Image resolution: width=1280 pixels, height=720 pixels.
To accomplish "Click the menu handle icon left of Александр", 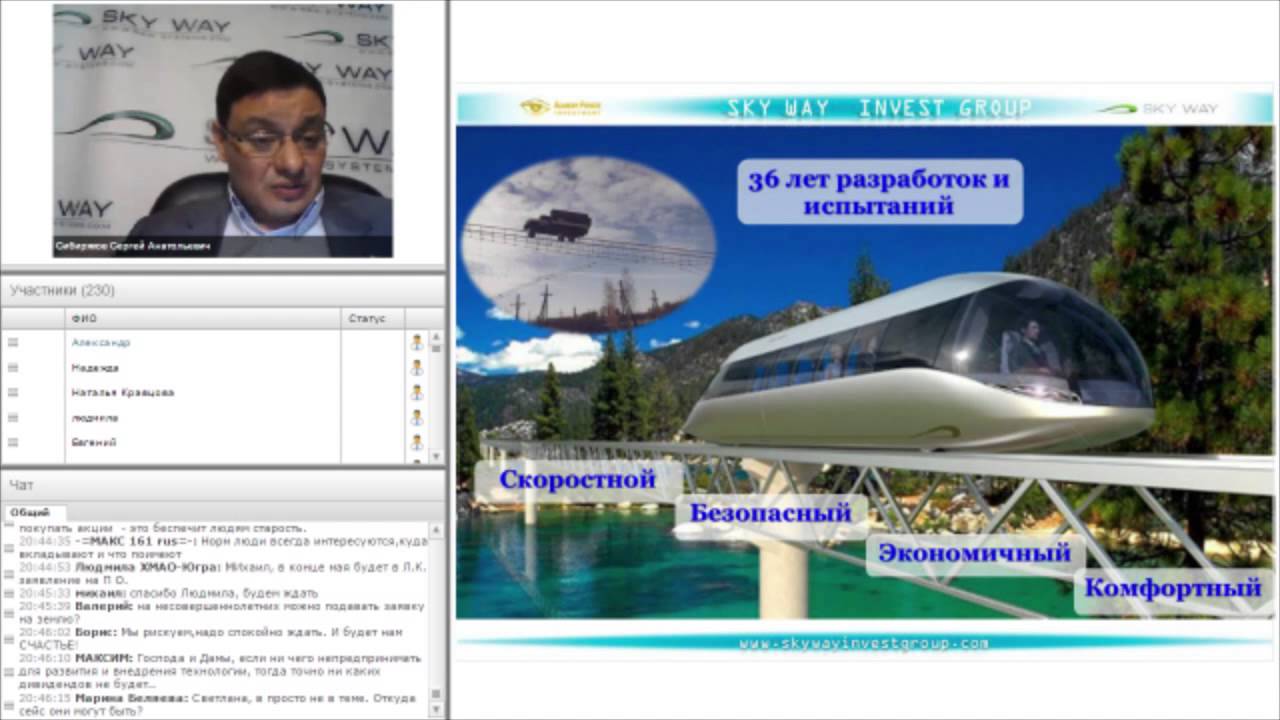I will click(x=13, y=342).
